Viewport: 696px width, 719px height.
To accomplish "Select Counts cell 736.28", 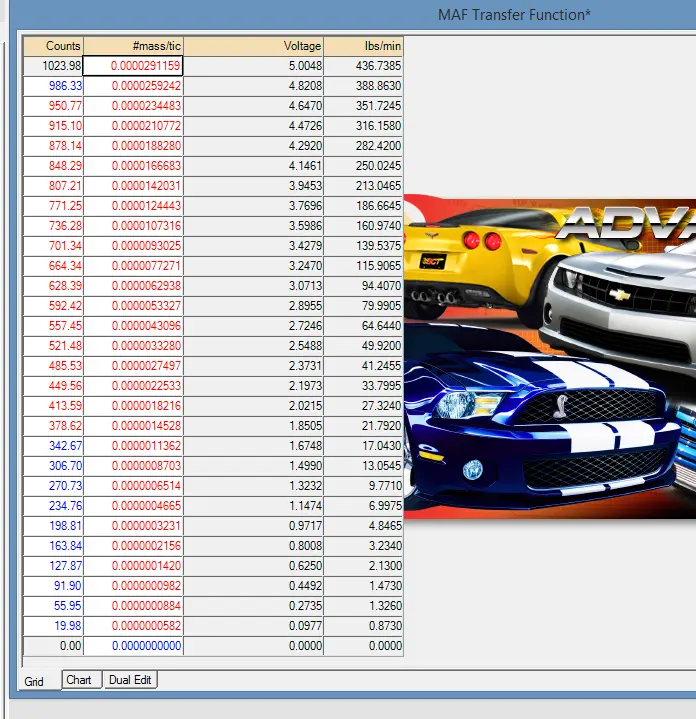I will click(x=53, y=227).
